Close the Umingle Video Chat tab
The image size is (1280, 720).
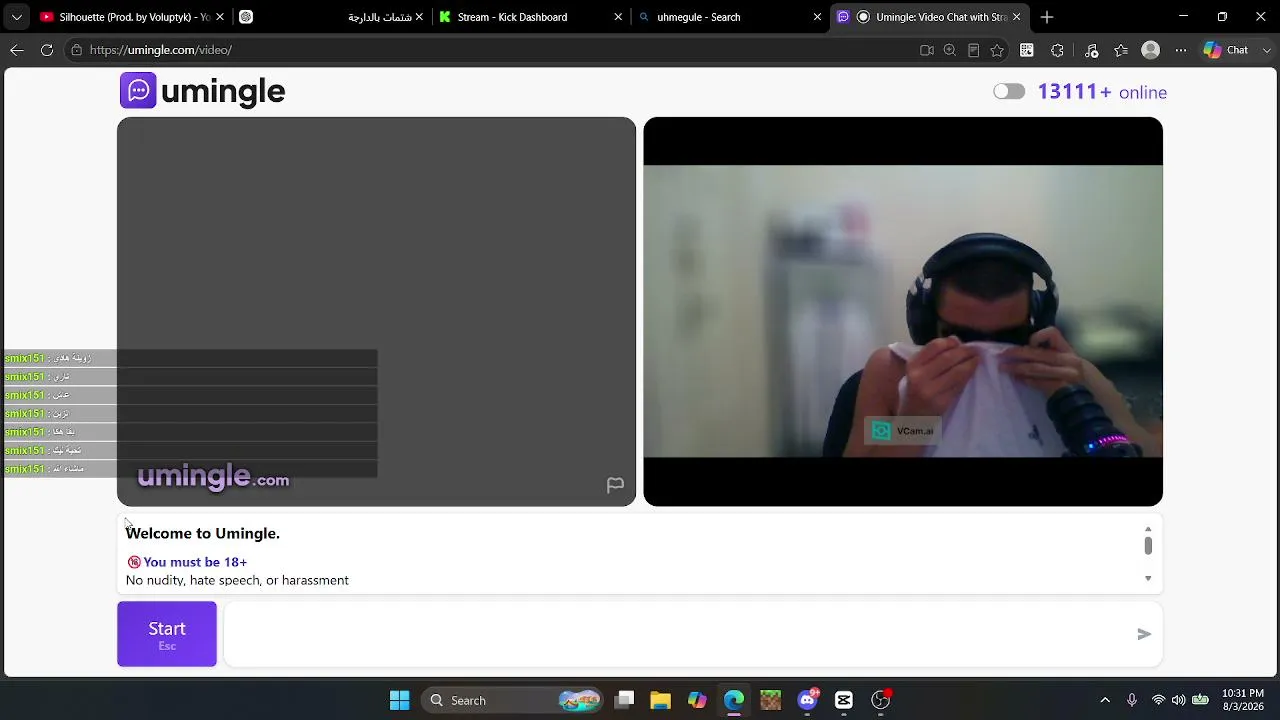tap(1017, 17)
